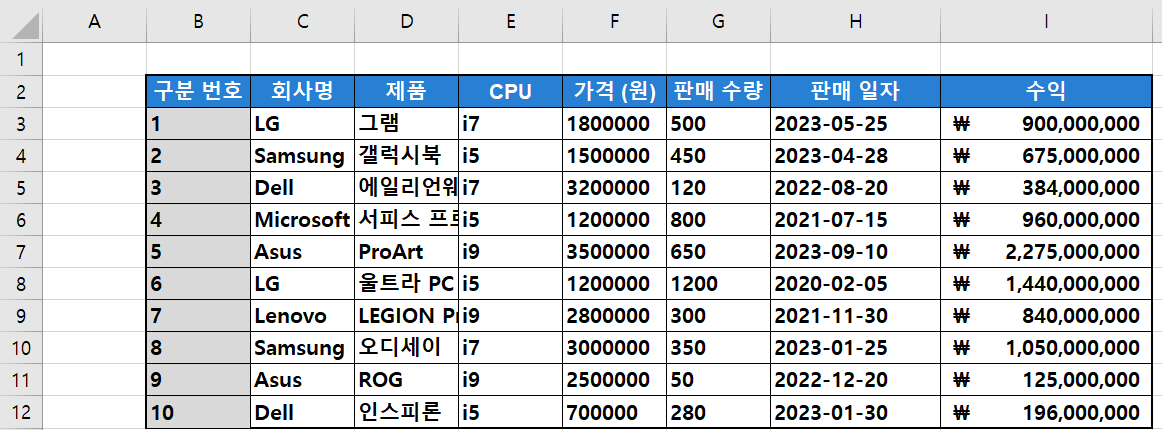
Task: Select the quantity cell 1200
Action: coord(718,283)
